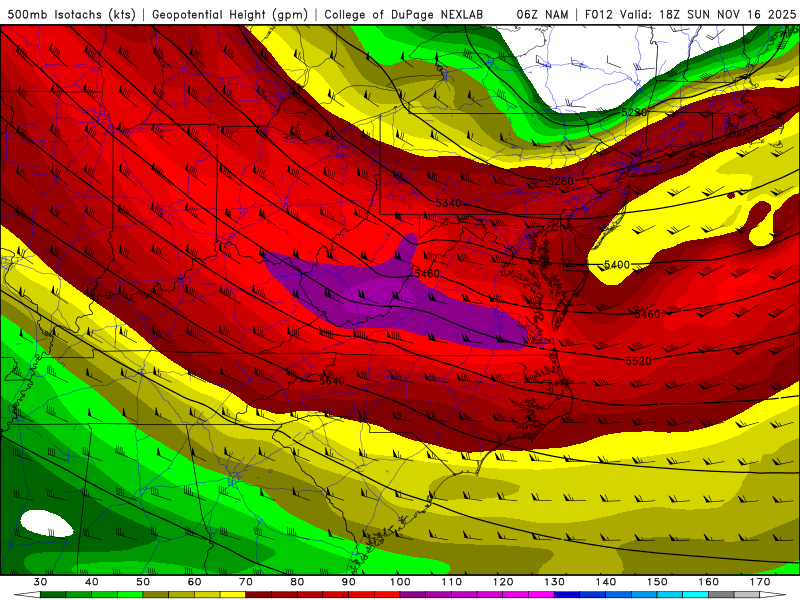Click the 'F012 Valid: 18Z SUN NOV 16 2025' text
This screenshot has width=800, height=600.
pos(690,14)
